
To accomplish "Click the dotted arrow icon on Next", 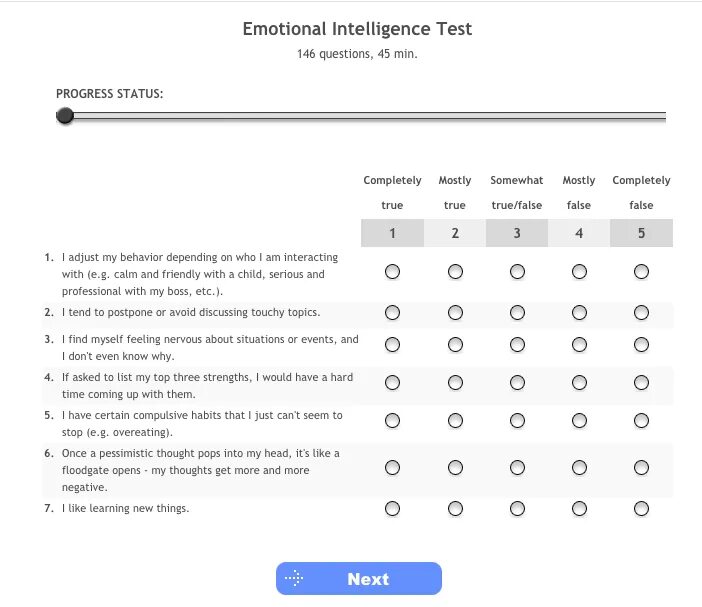I will pyautogui.click(x=293, y=579).
